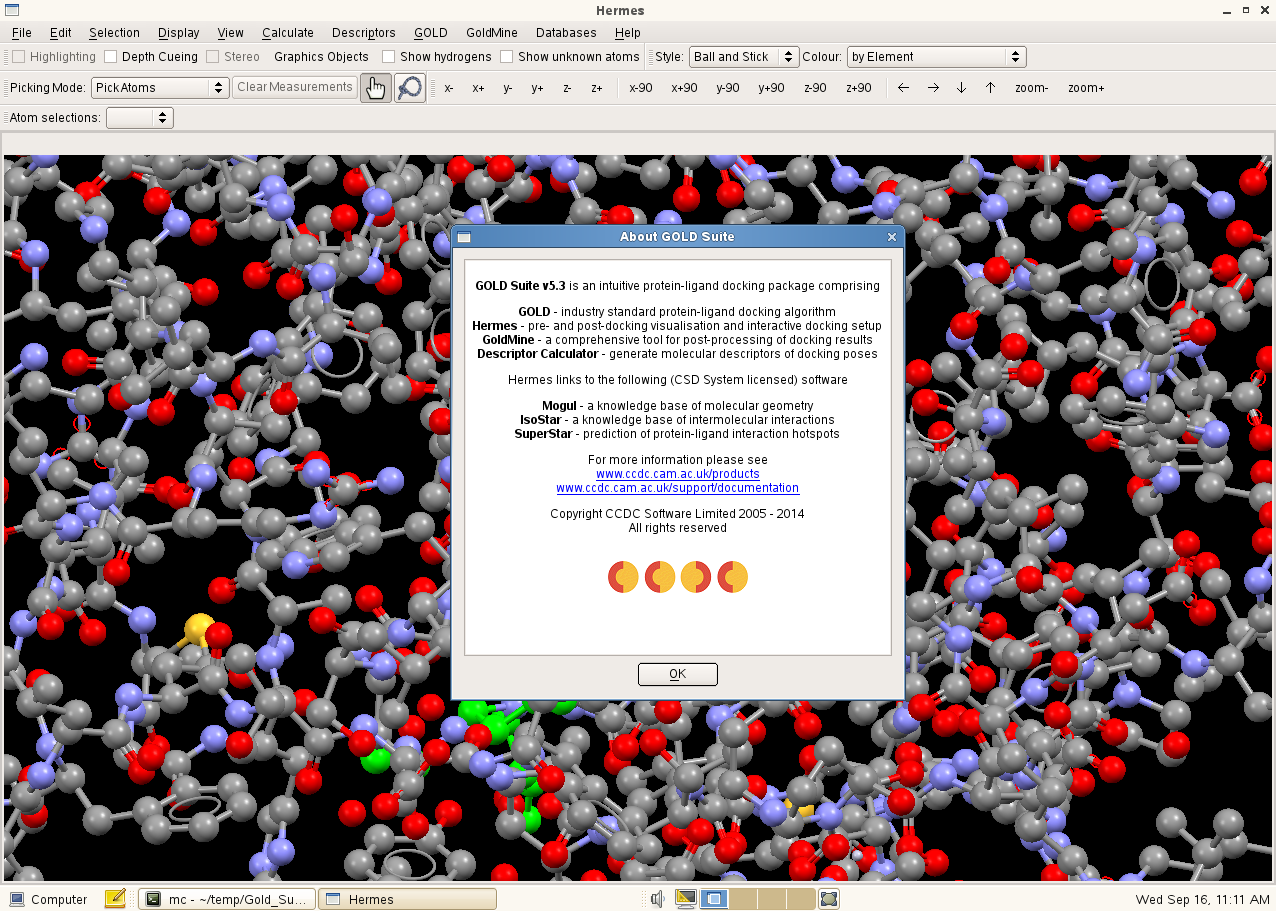The width and height of the screenshot is (1276, 911).
Task: Rotate by y-90 degrees
Action: coord(728,88)
